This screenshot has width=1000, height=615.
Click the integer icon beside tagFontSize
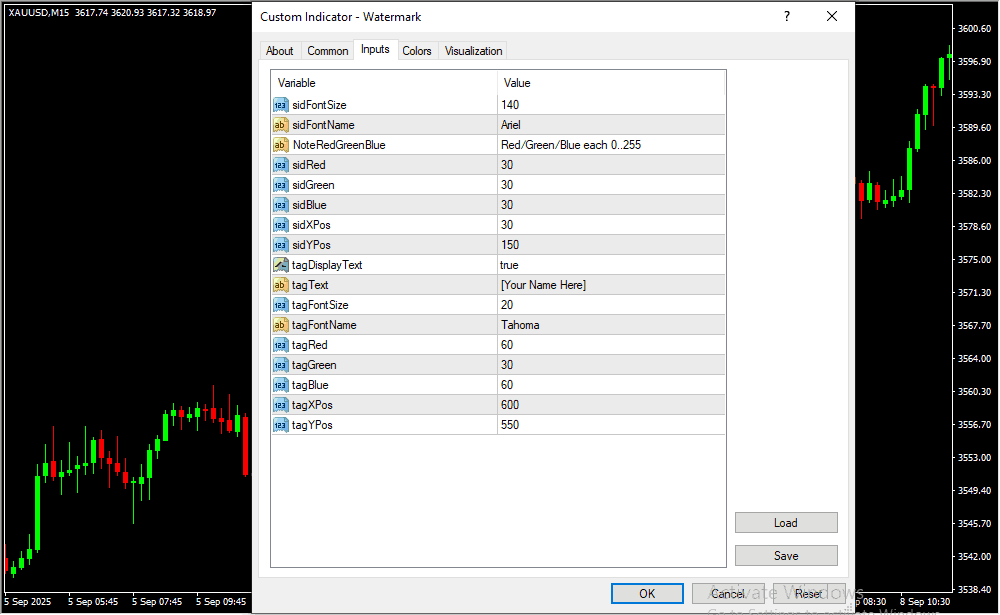pyautogui.click(x=281, y=305)
